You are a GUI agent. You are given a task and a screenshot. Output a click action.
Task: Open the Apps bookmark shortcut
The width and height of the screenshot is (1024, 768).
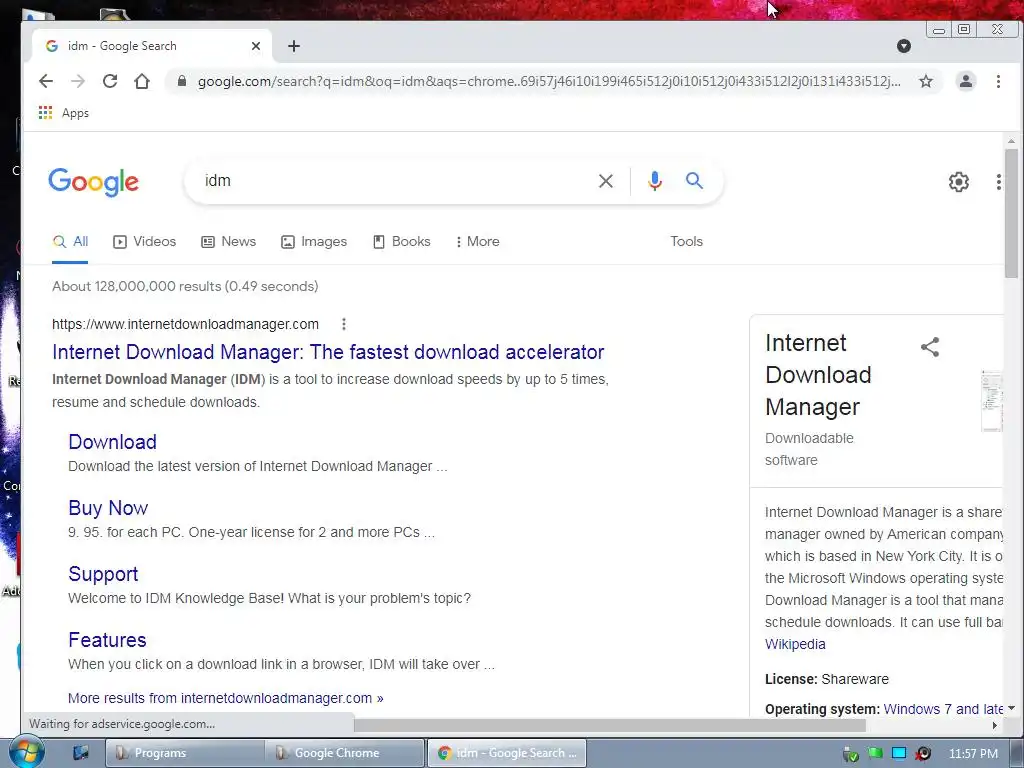(63, 113)
